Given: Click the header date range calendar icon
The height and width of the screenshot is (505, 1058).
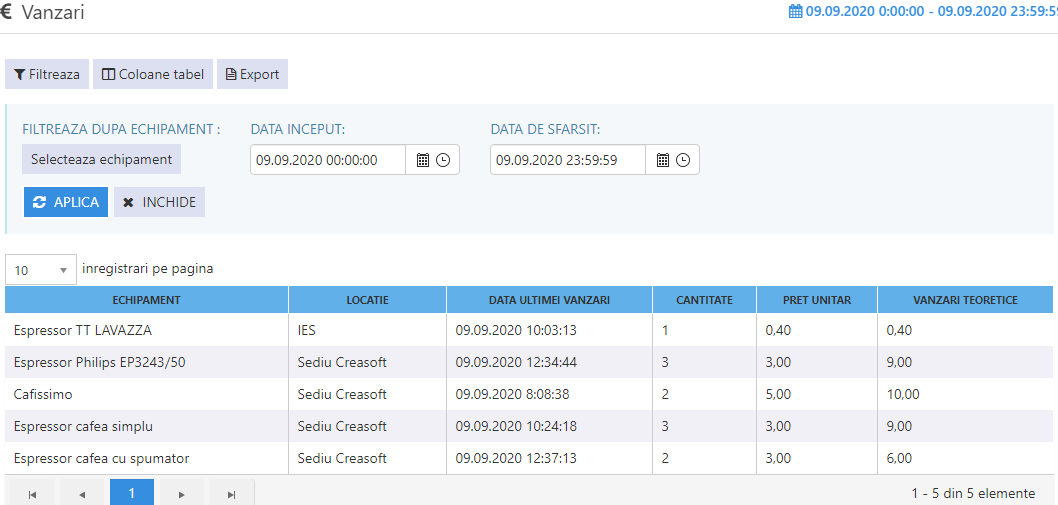Looking at the screenshot, I should pos(796,11).
